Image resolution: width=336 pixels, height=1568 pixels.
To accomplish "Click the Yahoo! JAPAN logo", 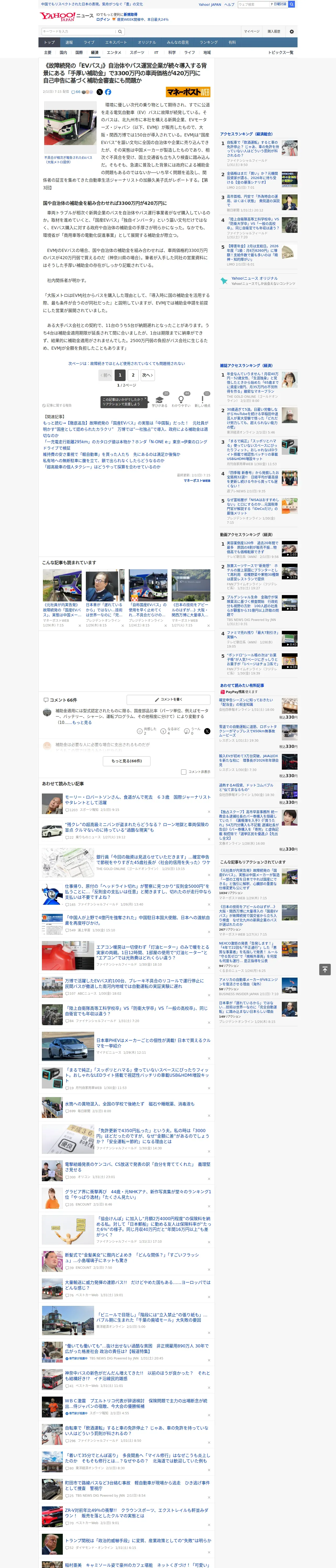I will tap(58, 16).
